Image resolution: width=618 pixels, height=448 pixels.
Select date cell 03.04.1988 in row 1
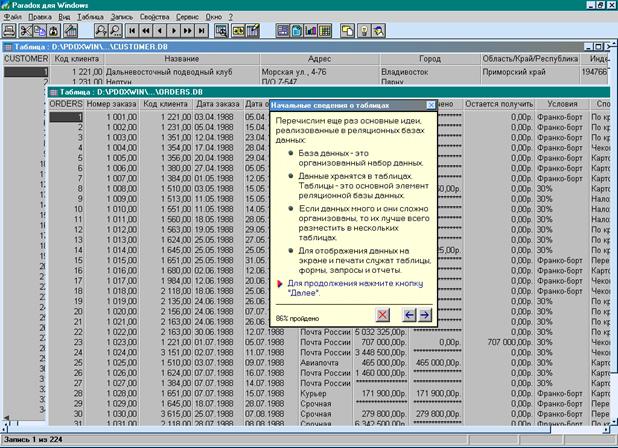click(218, 117)
